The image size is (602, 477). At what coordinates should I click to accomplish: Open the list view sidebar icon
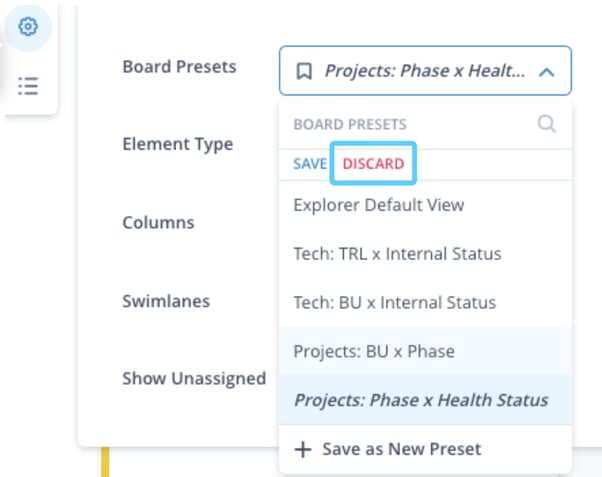click(28, 86)
